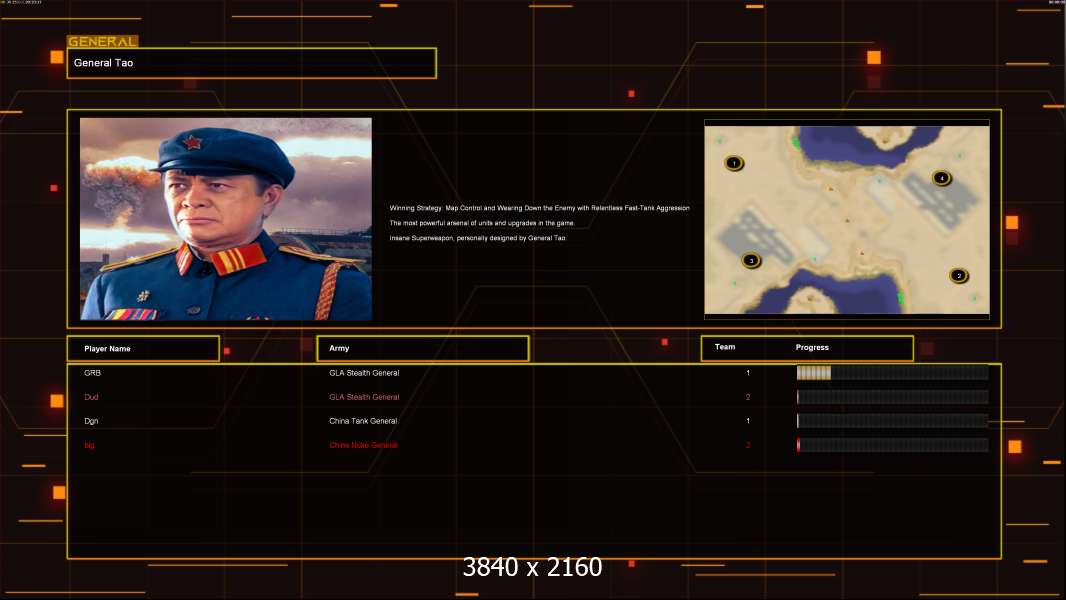
Task: Click start position marker 1 on minimap
Action: pyautogui.click(x=734, y=163)
